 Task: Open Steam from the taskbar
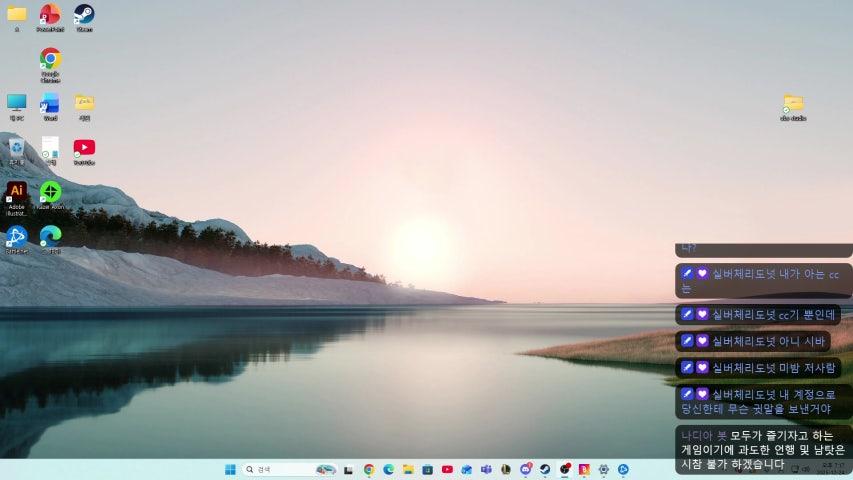(x=545, y=469)
